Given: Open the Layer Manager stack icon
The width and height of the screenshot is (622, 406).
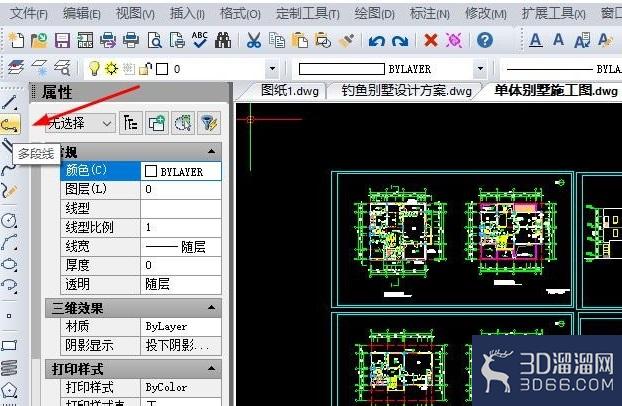Looking at the screenshot, I should tap(16, 67).
